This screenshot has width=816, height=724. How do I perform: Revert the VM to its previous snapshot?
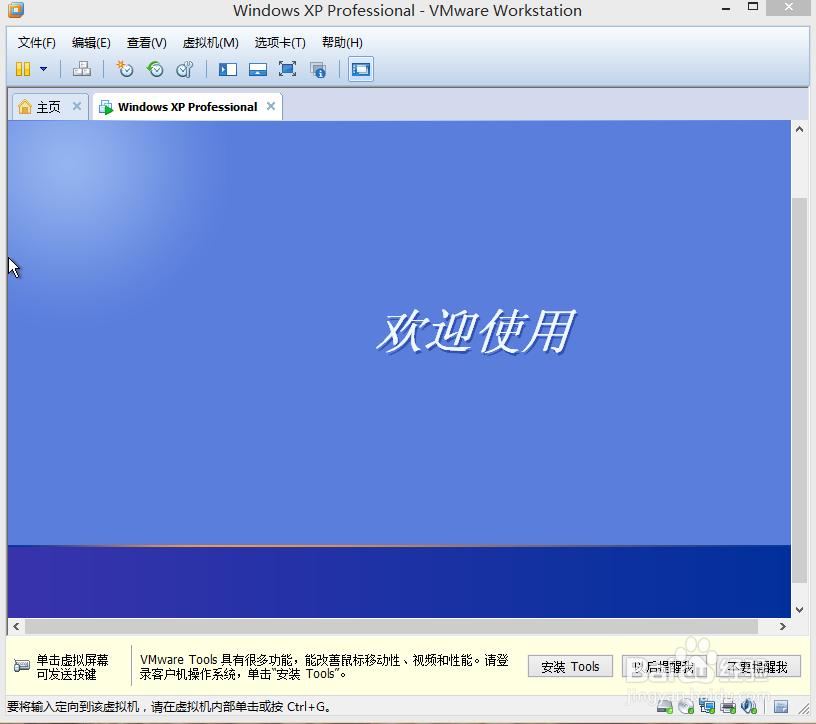155,69
